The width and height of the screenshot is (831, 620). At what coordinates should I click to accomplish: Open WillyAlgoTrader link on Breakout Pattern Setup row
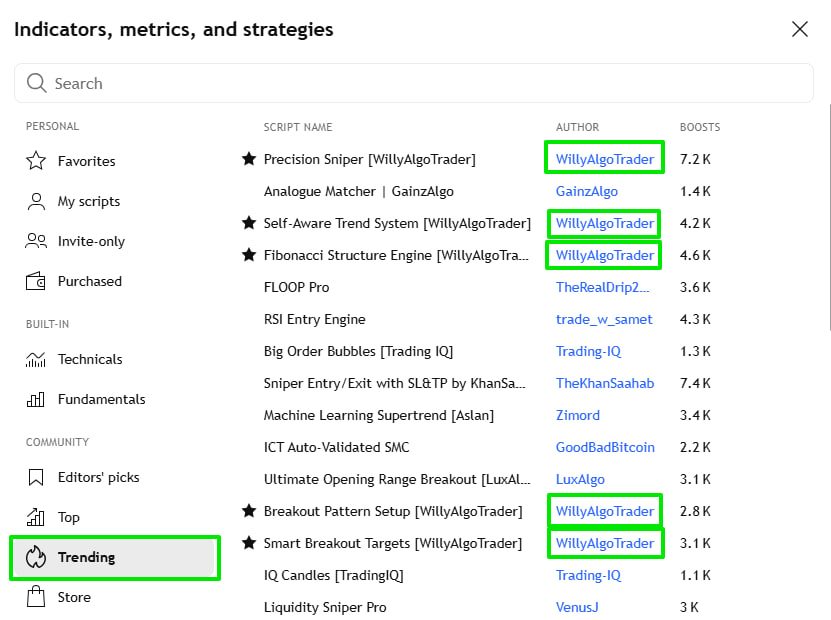pyautogui.click(x=605, y=511)
